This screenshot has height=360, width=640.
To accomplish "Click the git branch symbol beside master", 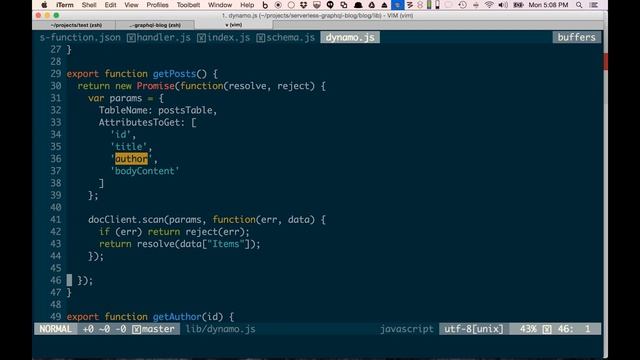I will pyautogui.click(x=136, y=329).
